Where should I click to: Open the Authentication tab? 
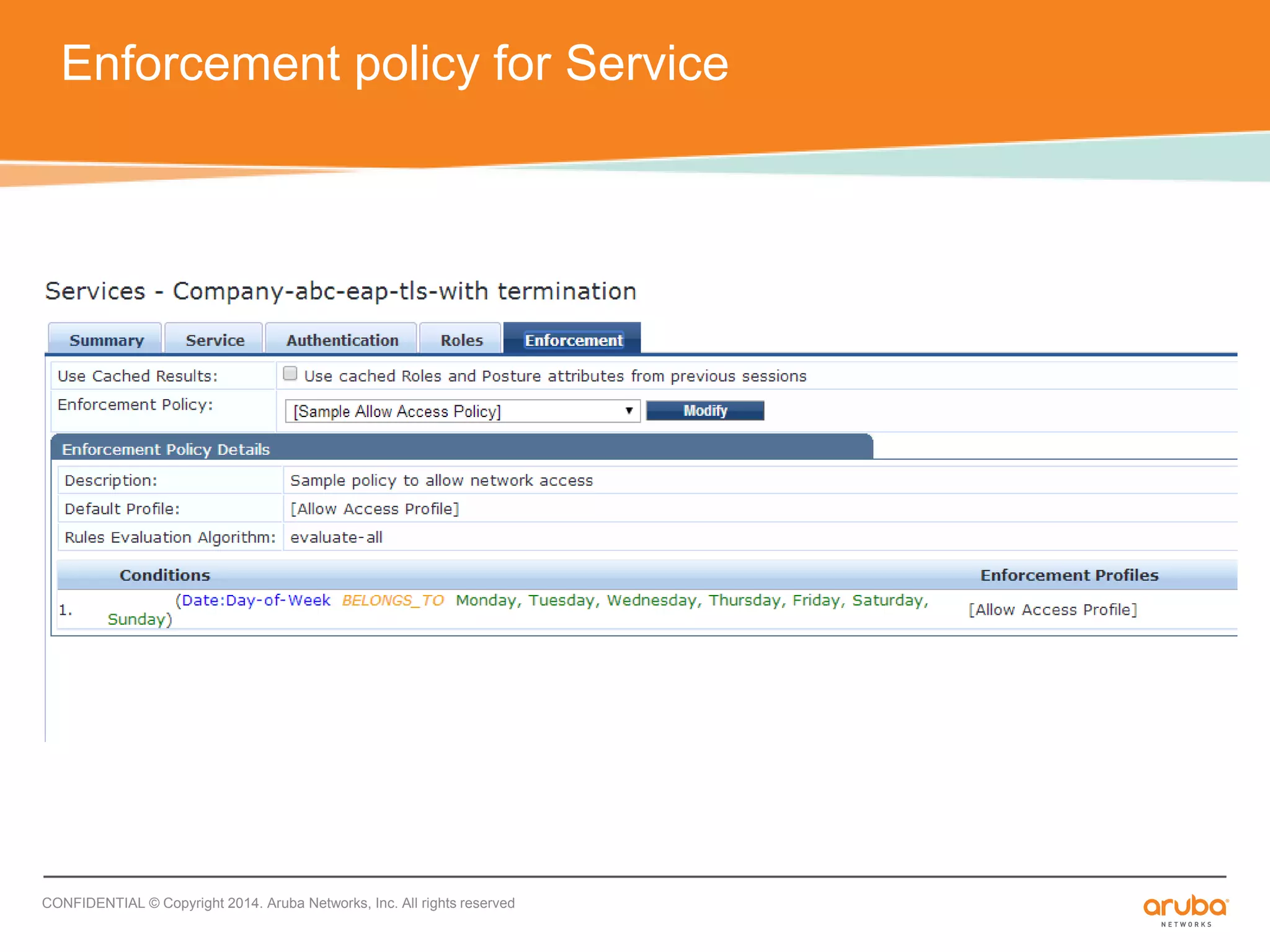pyautogui.click(x=342, y=340)
